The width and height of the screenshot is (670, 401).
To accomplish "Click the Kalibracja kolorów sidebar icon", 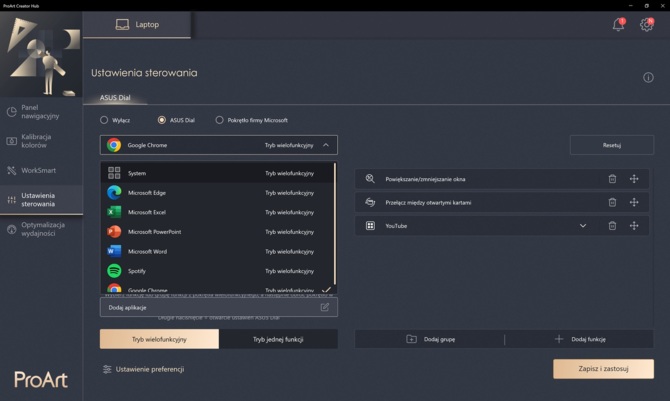I will pos(12,141).
